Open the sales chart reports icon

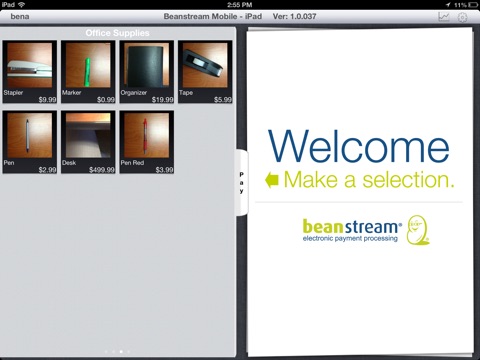tap(444, 17)
